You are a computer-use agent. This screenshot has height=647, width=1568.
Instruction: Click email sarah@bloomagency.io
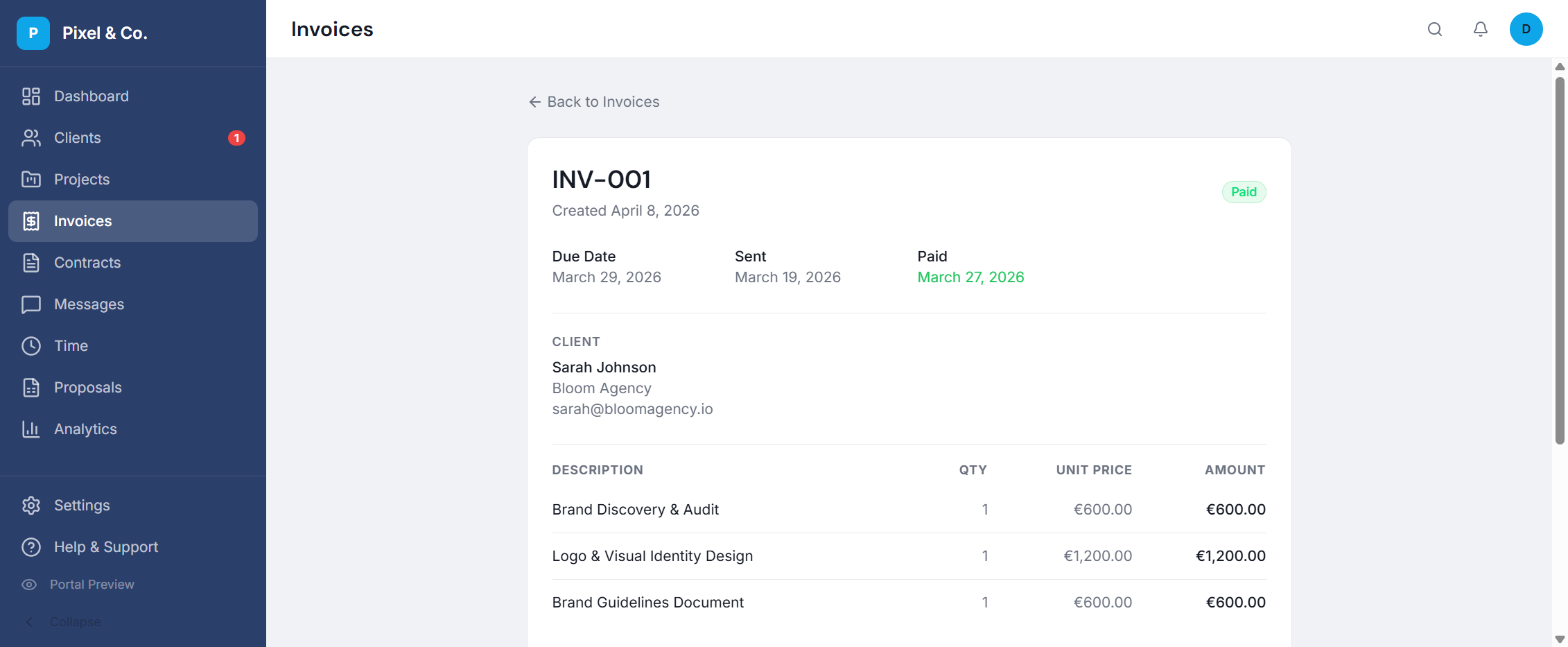tap(632, 409)
